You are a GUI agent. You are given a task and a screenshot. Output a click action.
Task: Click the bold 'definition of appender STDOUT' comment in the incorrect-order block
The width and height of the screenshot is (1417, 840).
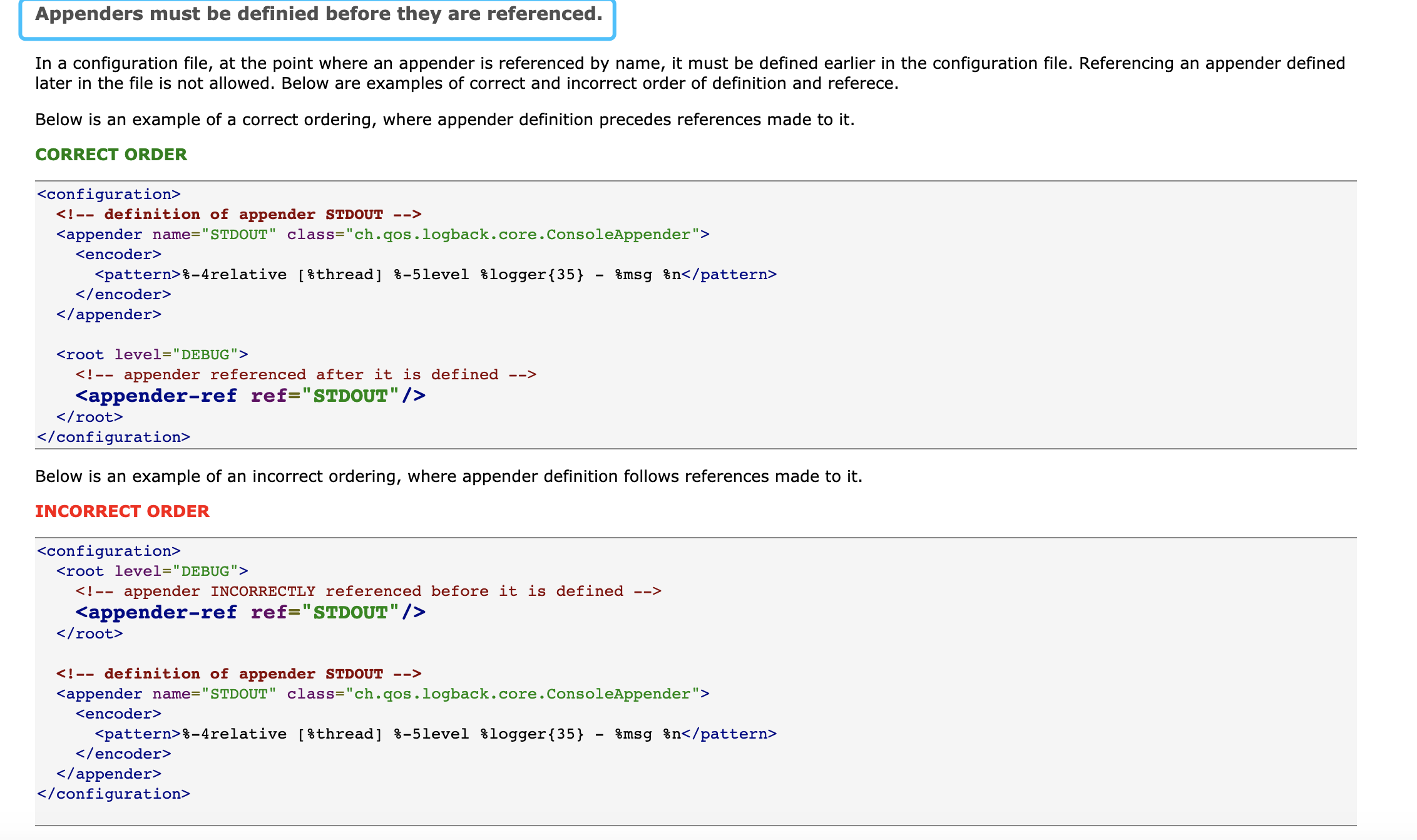click(x=239, y=674)
